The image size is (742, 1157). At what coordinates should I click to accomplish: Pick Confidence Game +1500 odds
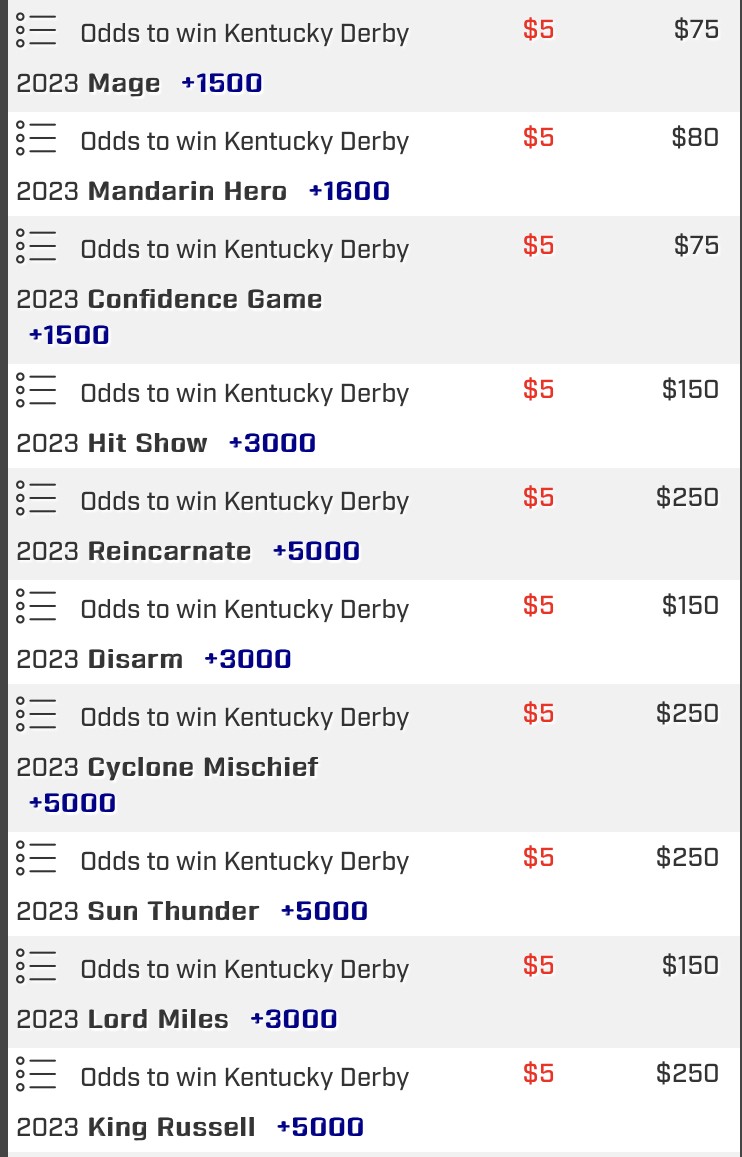coord(69,335)
